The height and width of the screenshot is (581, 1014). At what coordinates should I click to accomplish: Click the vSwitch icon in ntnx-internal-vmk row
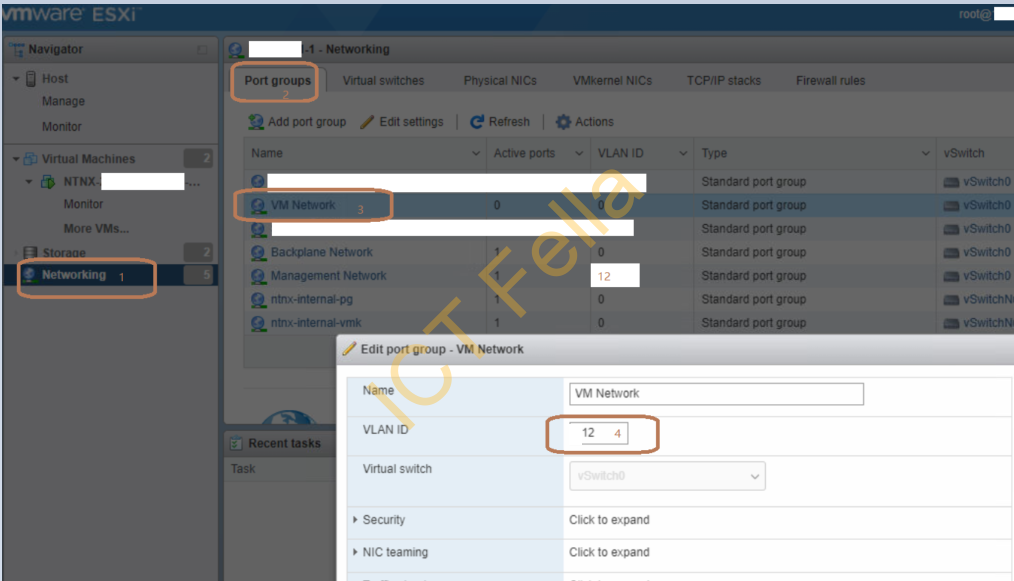coord(951,323)
